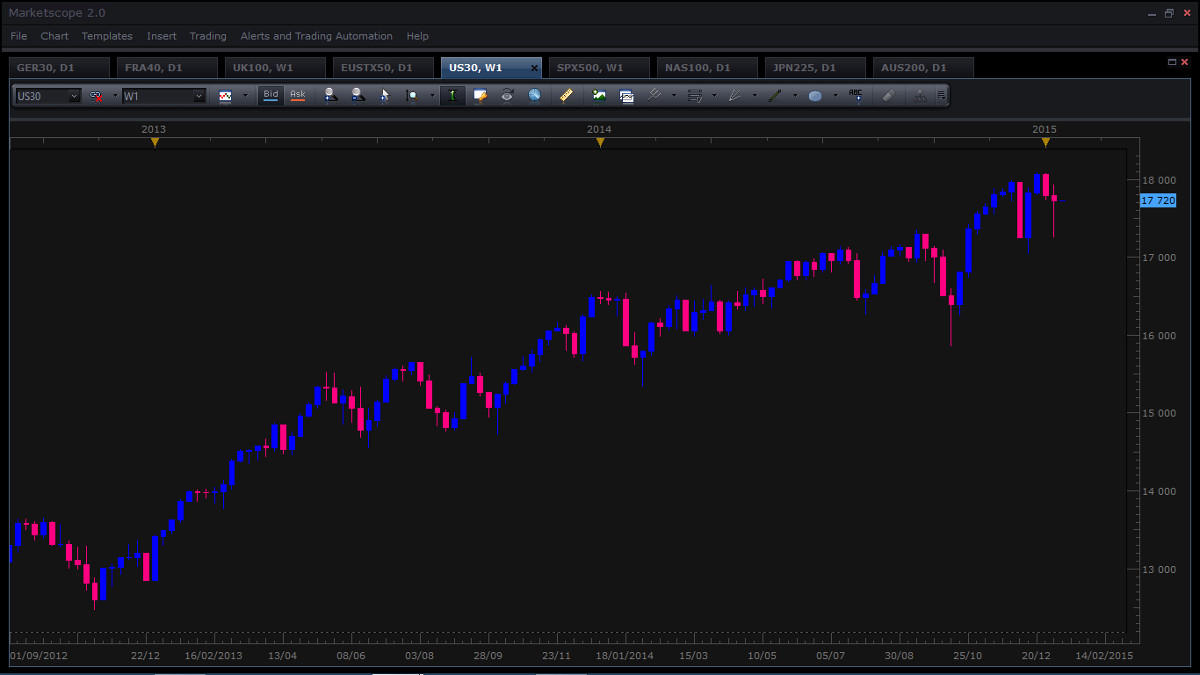Expand the ellipse shape dropdown arrow
This screenshot has height=675, width=1200.
click(835, 96)
